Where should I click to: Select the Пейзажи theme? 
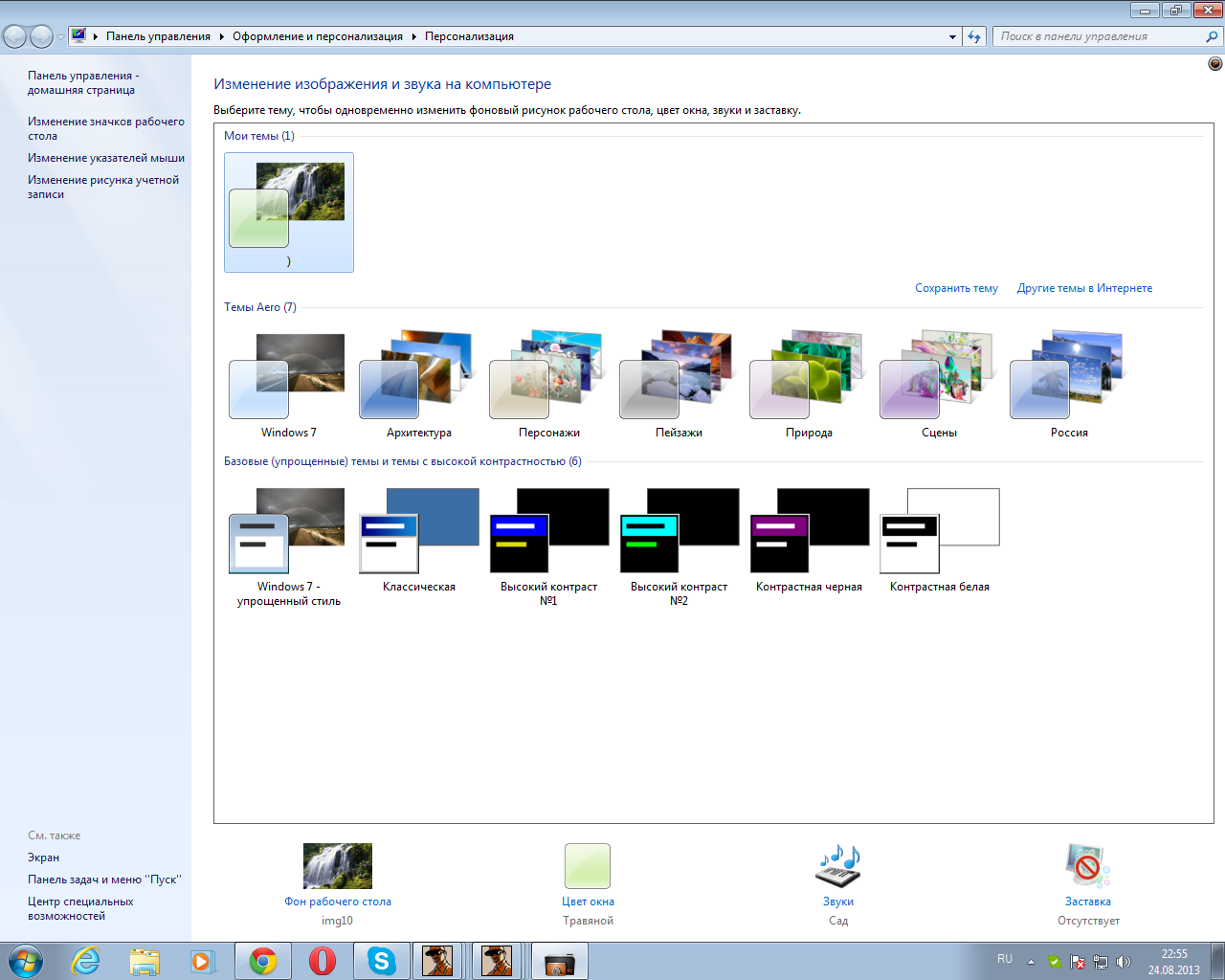tap(679, 385)
